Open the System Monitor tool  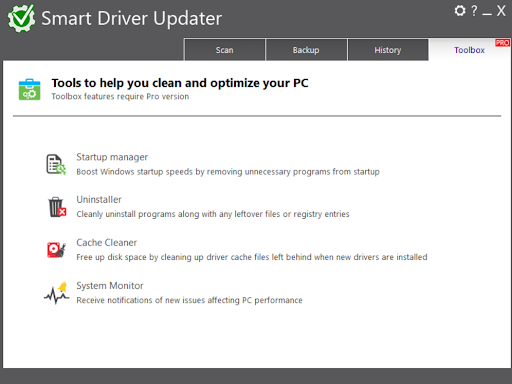[110, 286]
